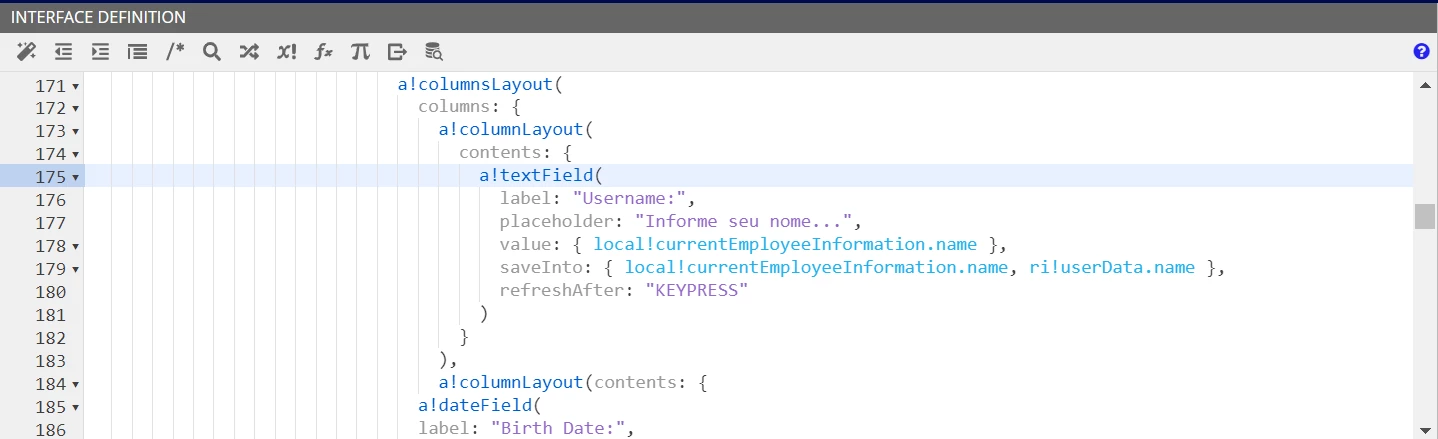Click the scrollbar up arrow
Image resolution: width=1438 pixels, height=439 pixels.
(1425, 85)
